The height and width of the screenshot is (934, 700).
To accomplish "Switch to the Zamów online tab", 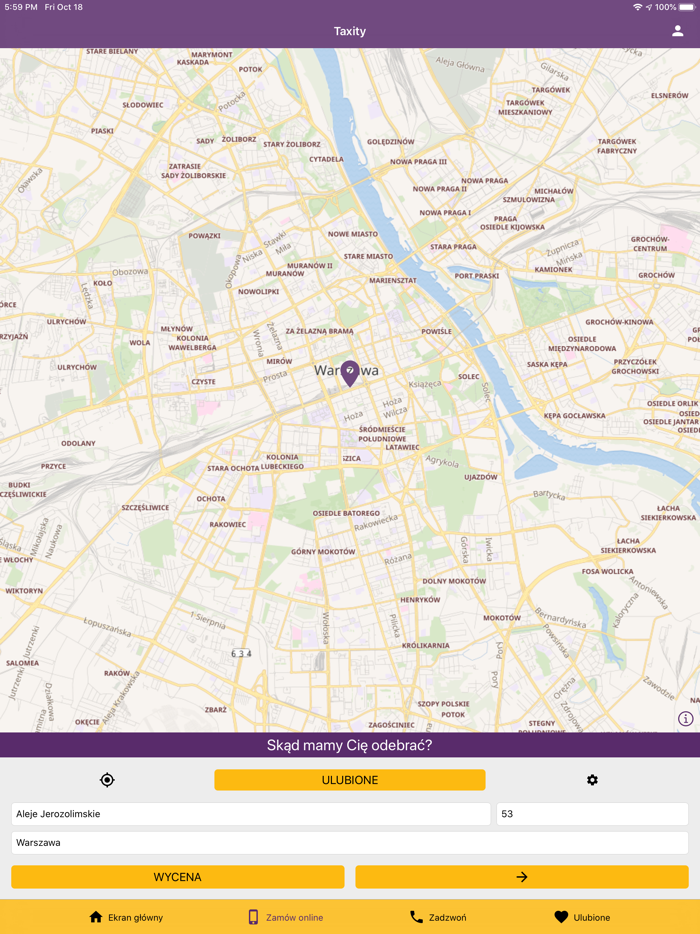I will pos(285,917).
